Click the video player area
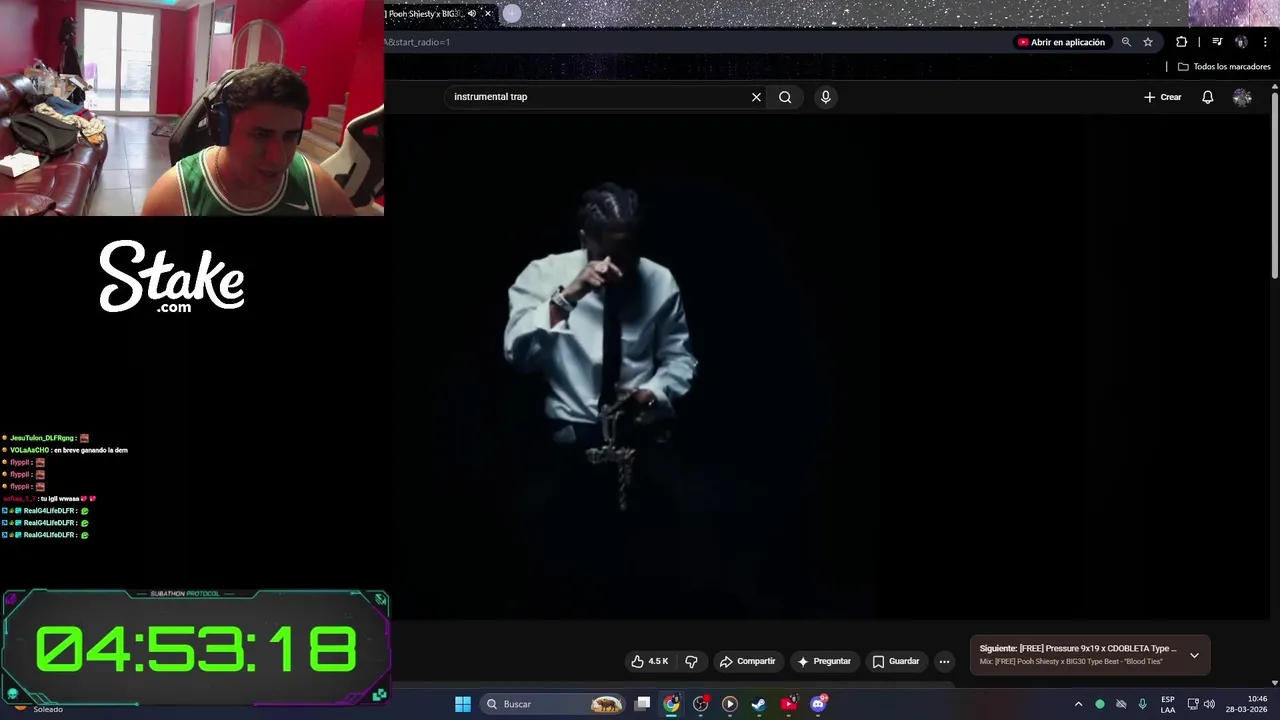 coord(828,368)
